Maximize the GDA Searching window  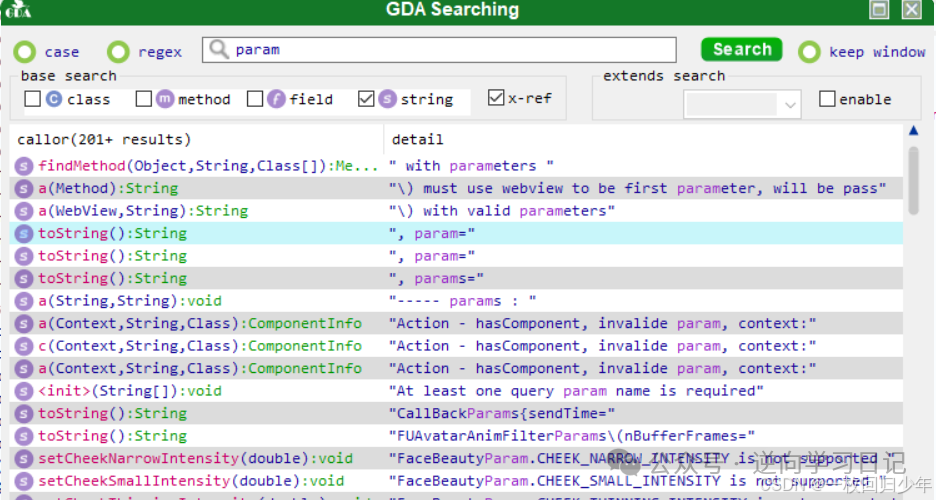879,10
